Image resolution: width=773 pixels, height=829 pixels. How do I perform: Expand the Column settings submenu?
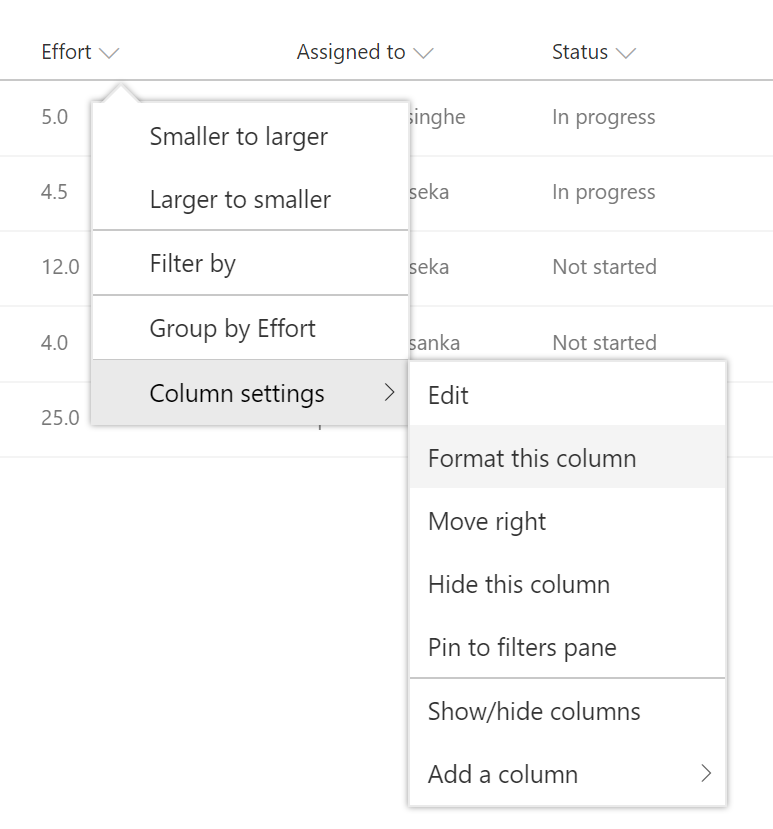[x=237, y=393]
